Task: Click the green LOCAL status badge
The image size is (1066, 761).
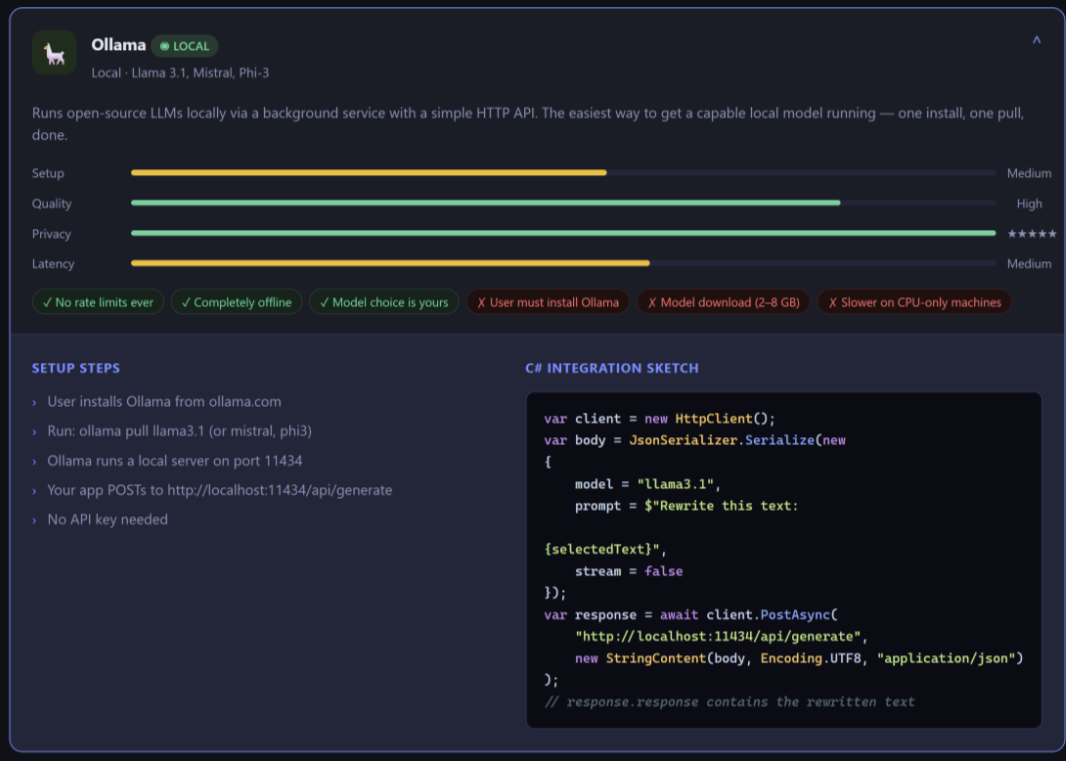Action: (x=185, y=46)
